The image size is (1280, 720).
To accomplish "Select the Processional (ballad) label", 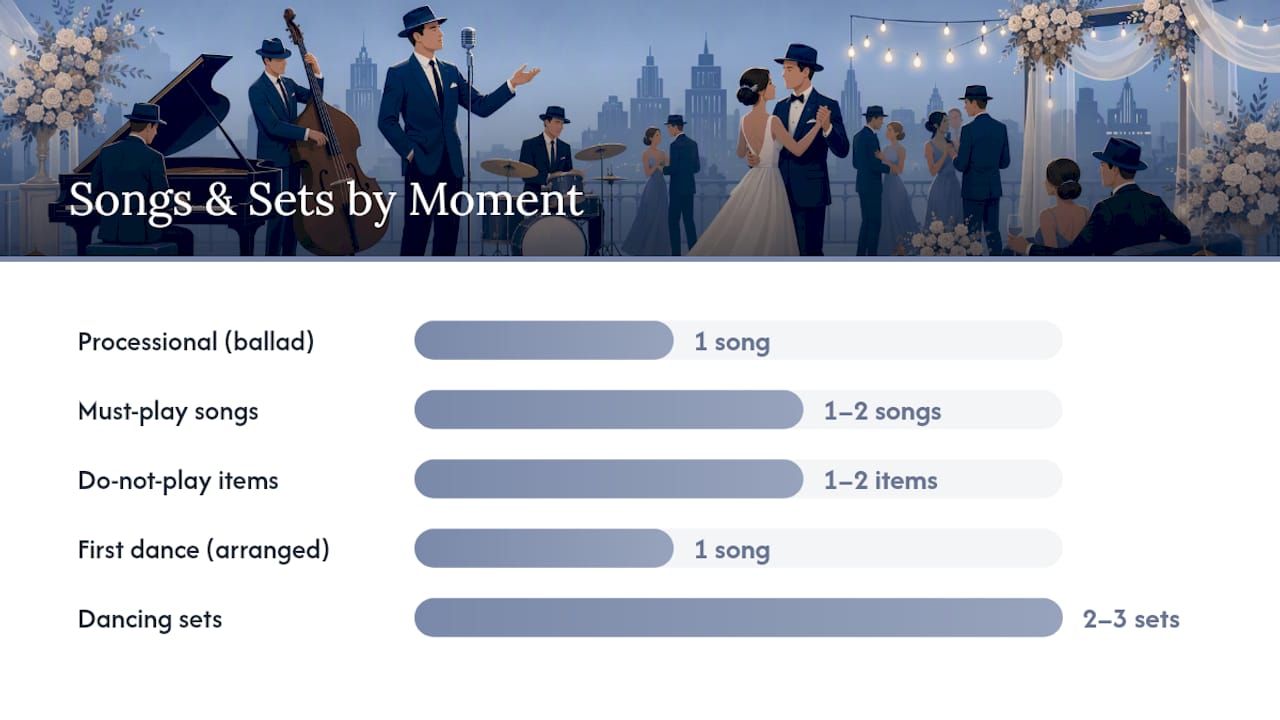I will click(x=196, y=341).
